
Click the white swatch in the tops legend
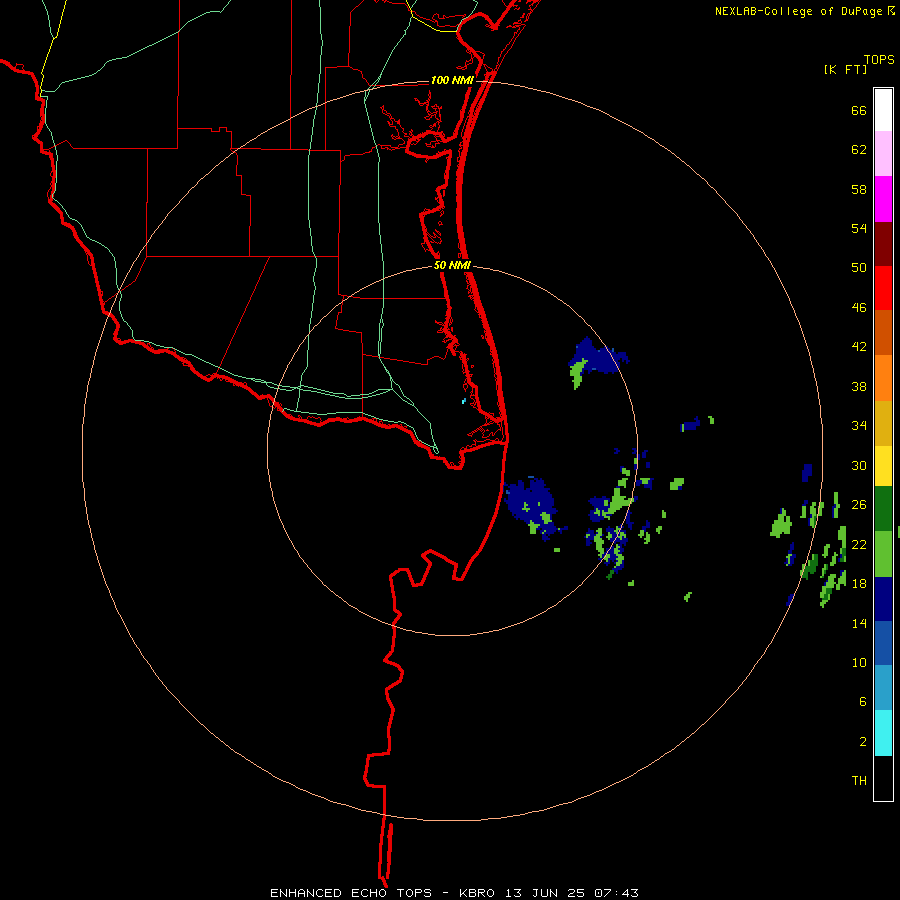(883, 110)
